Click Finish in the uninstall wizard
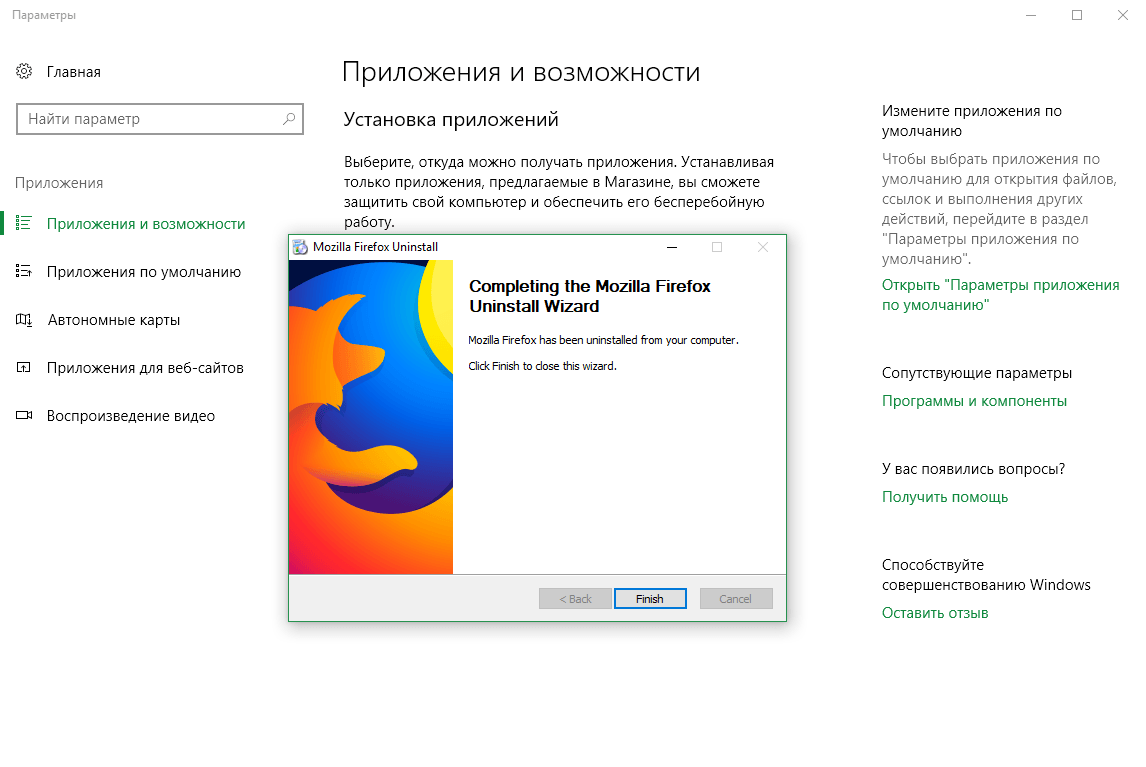 [650, 598]
